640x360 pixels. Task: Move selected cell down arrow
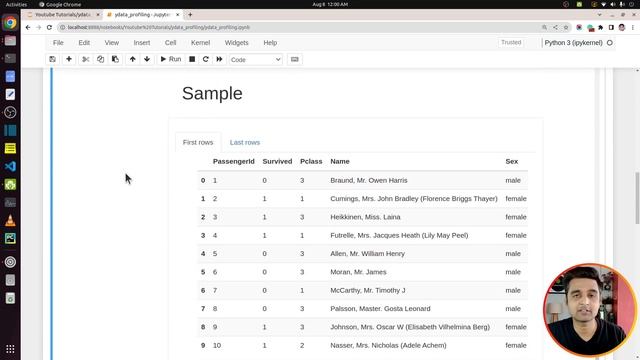(147, 59)
